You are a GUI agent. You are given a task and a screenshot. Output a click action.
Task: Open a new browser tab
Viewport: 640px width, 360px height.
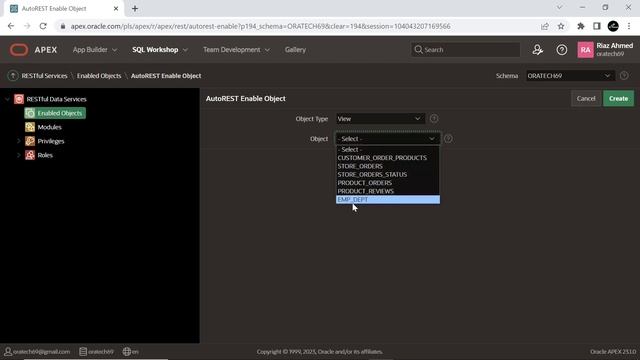135,8
